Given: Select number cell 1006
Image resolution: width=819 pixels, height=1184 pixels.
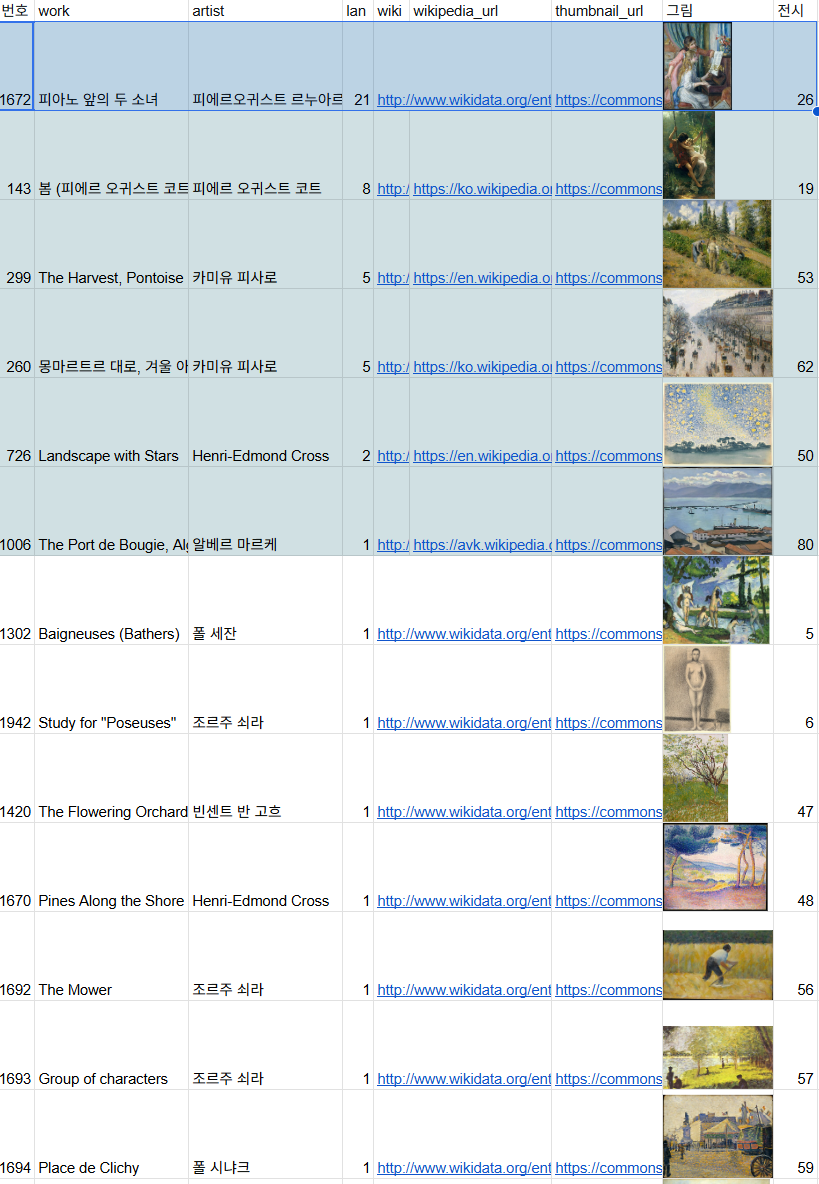Looking at the screenshot, I should tap(17, 512).
